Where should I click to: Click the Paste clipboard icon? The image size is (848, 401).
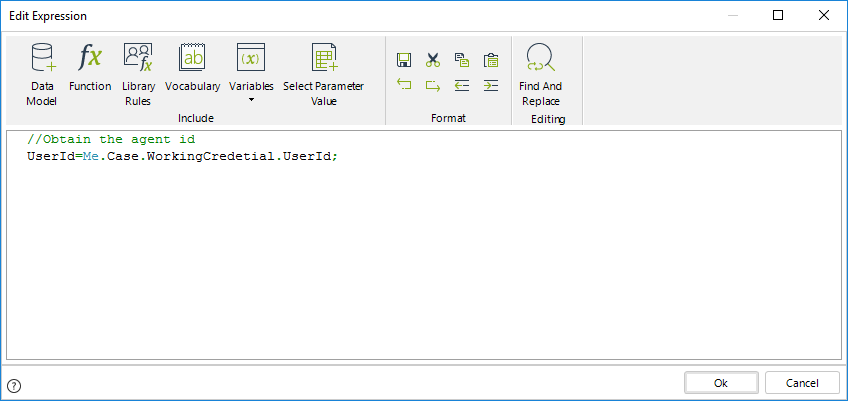click(x=490, y=60)
